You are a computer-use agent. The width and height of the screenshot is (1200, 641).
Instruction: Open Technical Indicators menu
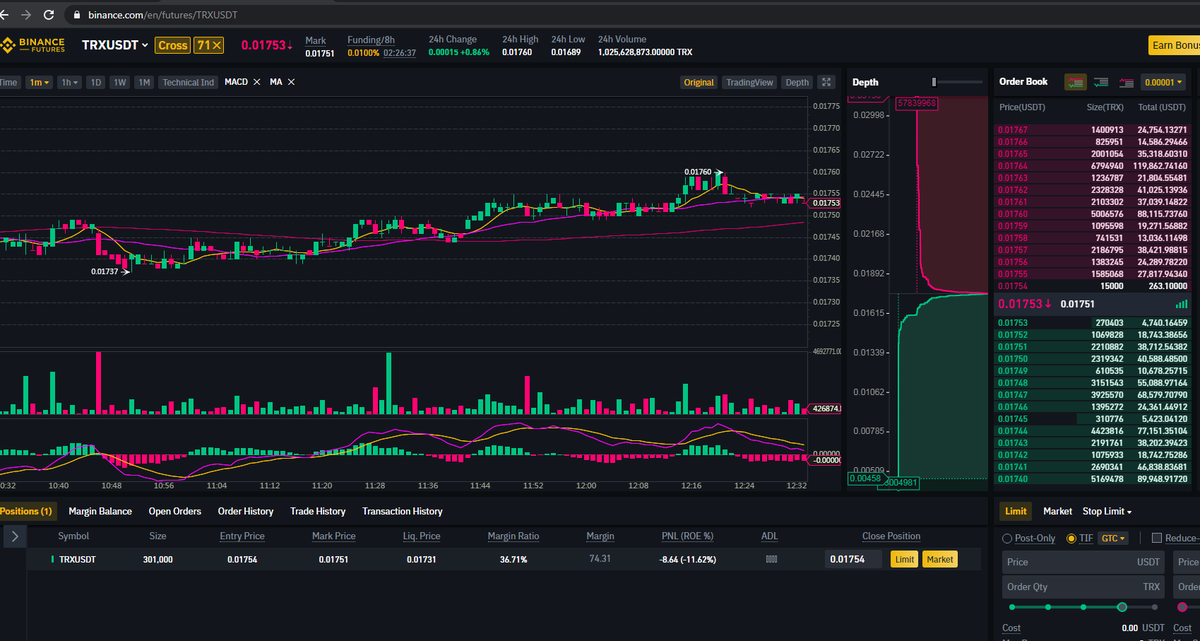187,82
